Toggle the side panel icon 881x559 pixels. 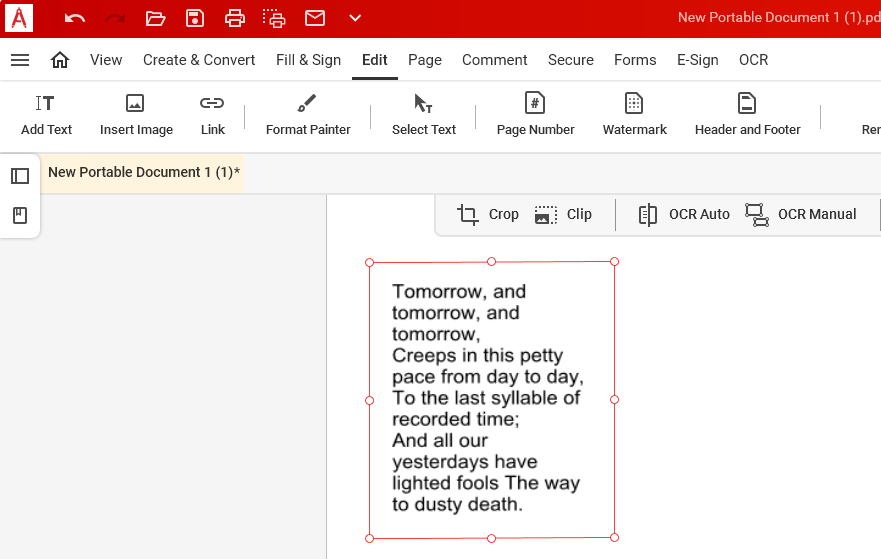point(20,176)
